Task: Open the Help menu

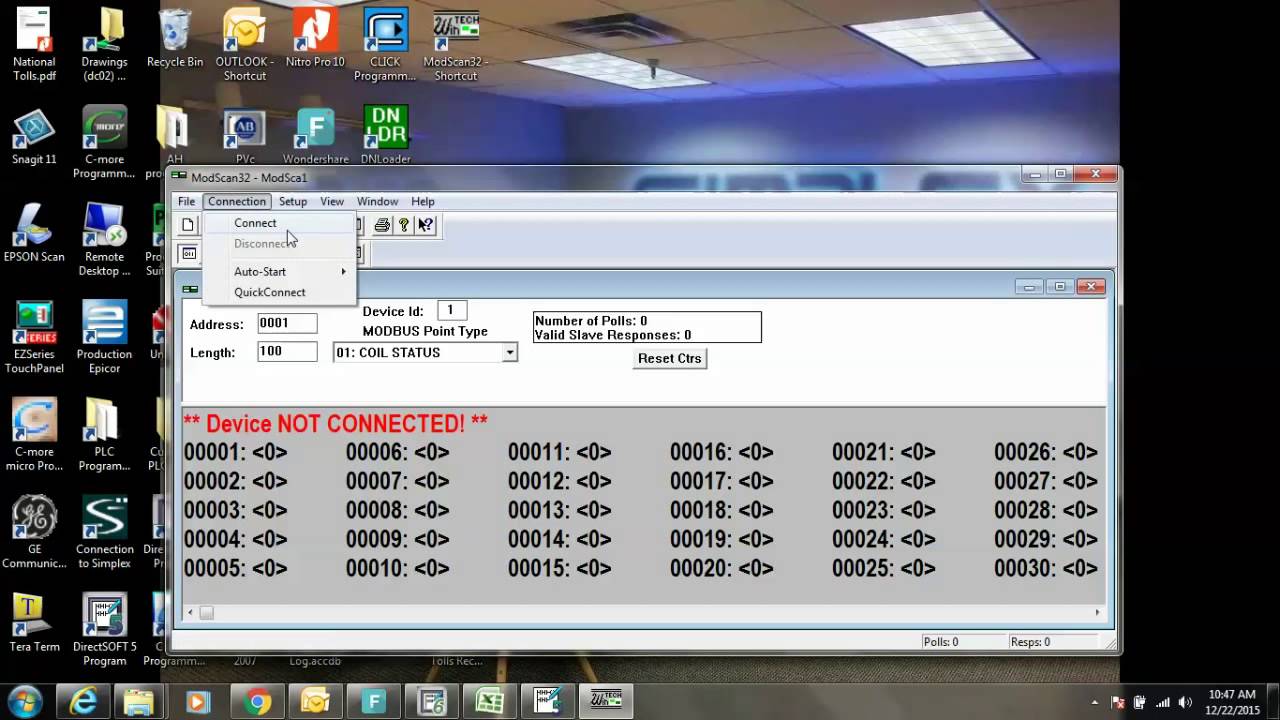Action: point(423,202)
